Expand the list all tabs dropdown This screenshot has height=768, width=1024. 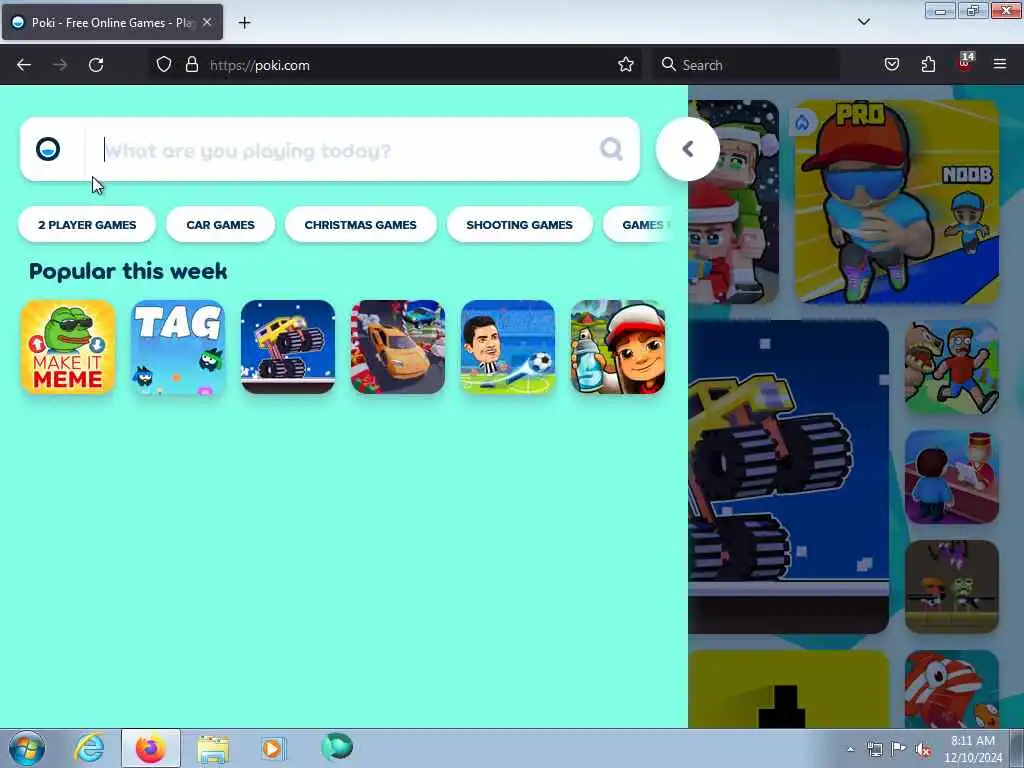pyautogui.click(x=864, y=22)
